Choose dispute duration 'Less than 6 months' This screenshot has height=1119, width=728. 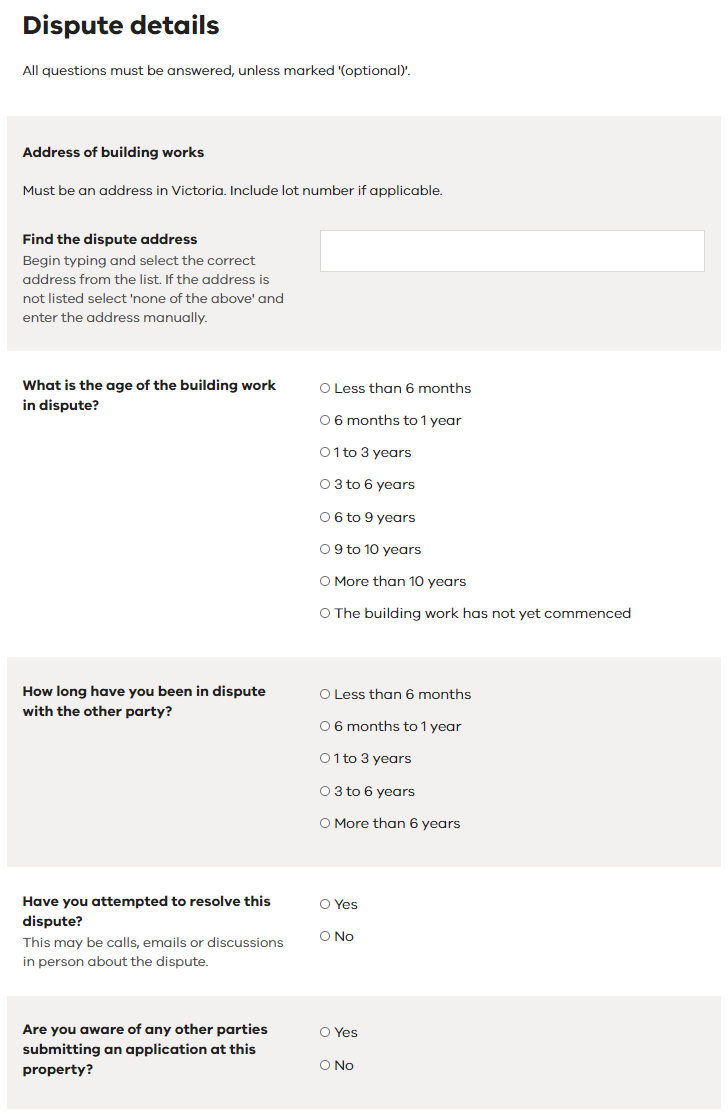coord(325,694)
